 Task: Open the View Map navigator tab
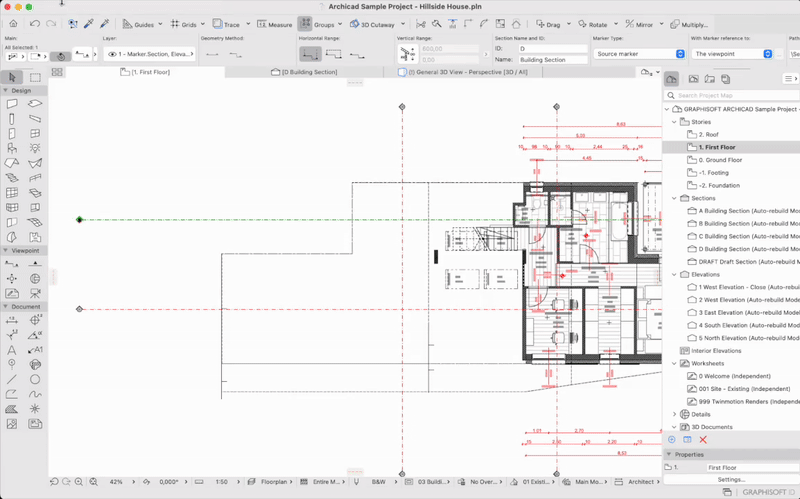693,79
